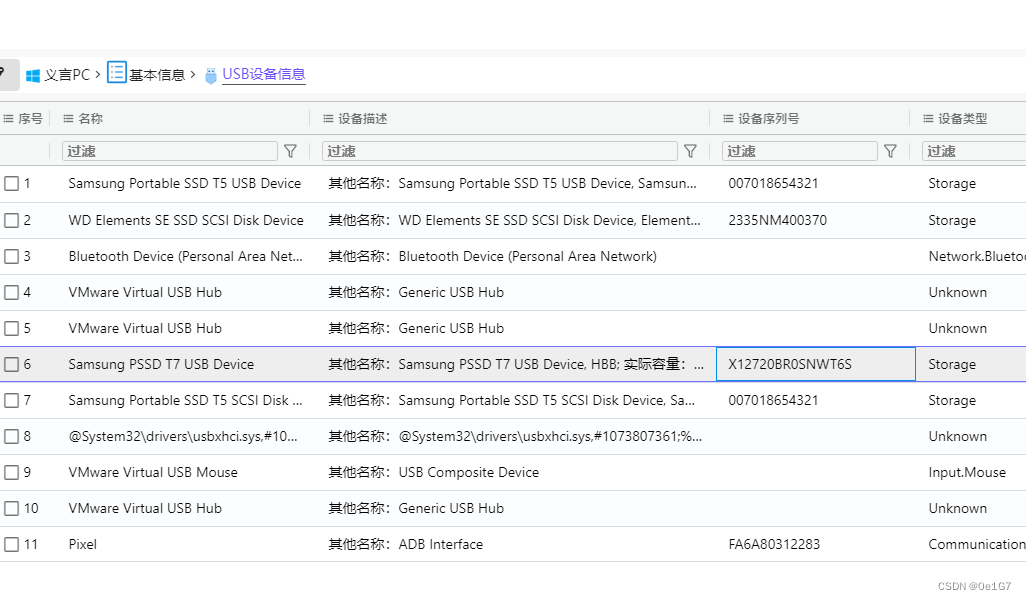Viewport: 1026px width, 600px height.
Task: Sort by the 设备类型 column header
Action: coord(963,118)
